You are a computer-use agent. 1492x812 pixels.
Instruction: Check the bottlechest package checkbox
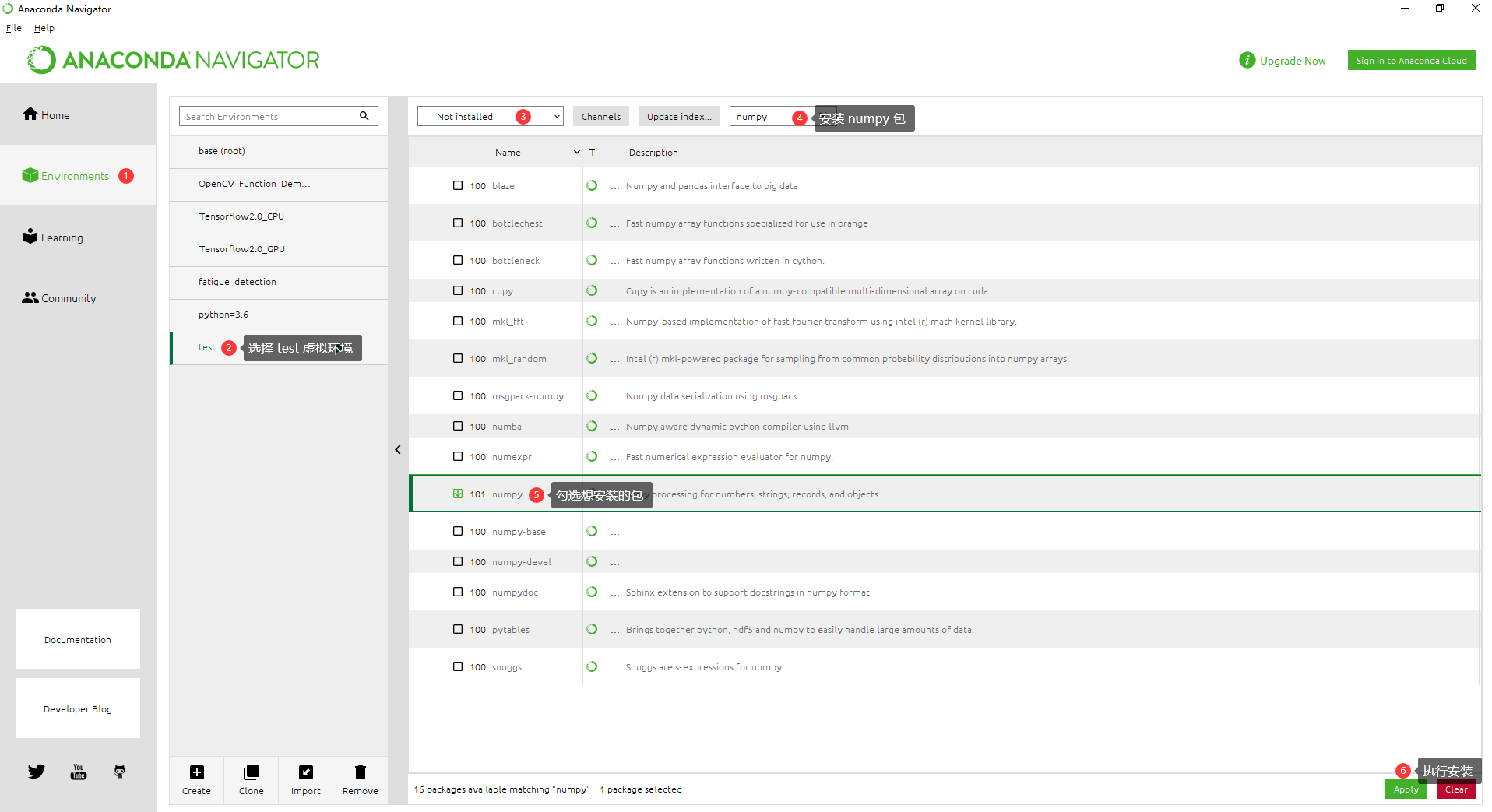click(x=458, y=223)
